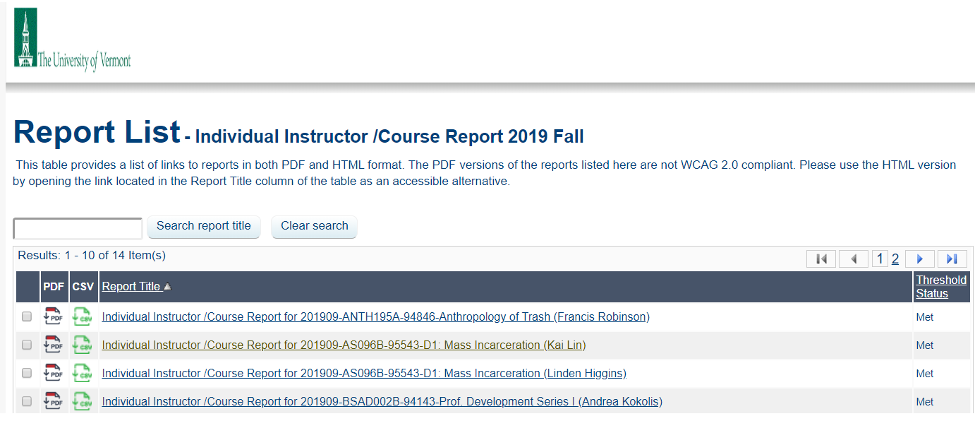The height and width of the screenshot is (422, 977).
Task: Download CSV for Andrea Kokolis report
Action: click(82, 401)
